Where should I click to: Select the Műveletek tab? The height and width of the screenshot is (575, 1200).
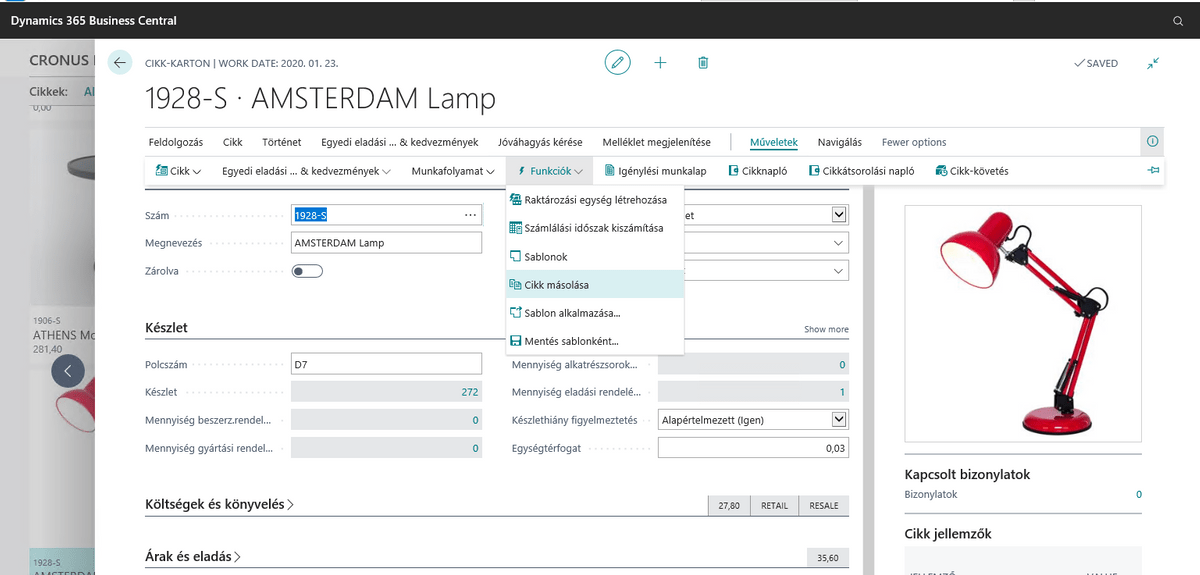(x=774, y=142)
